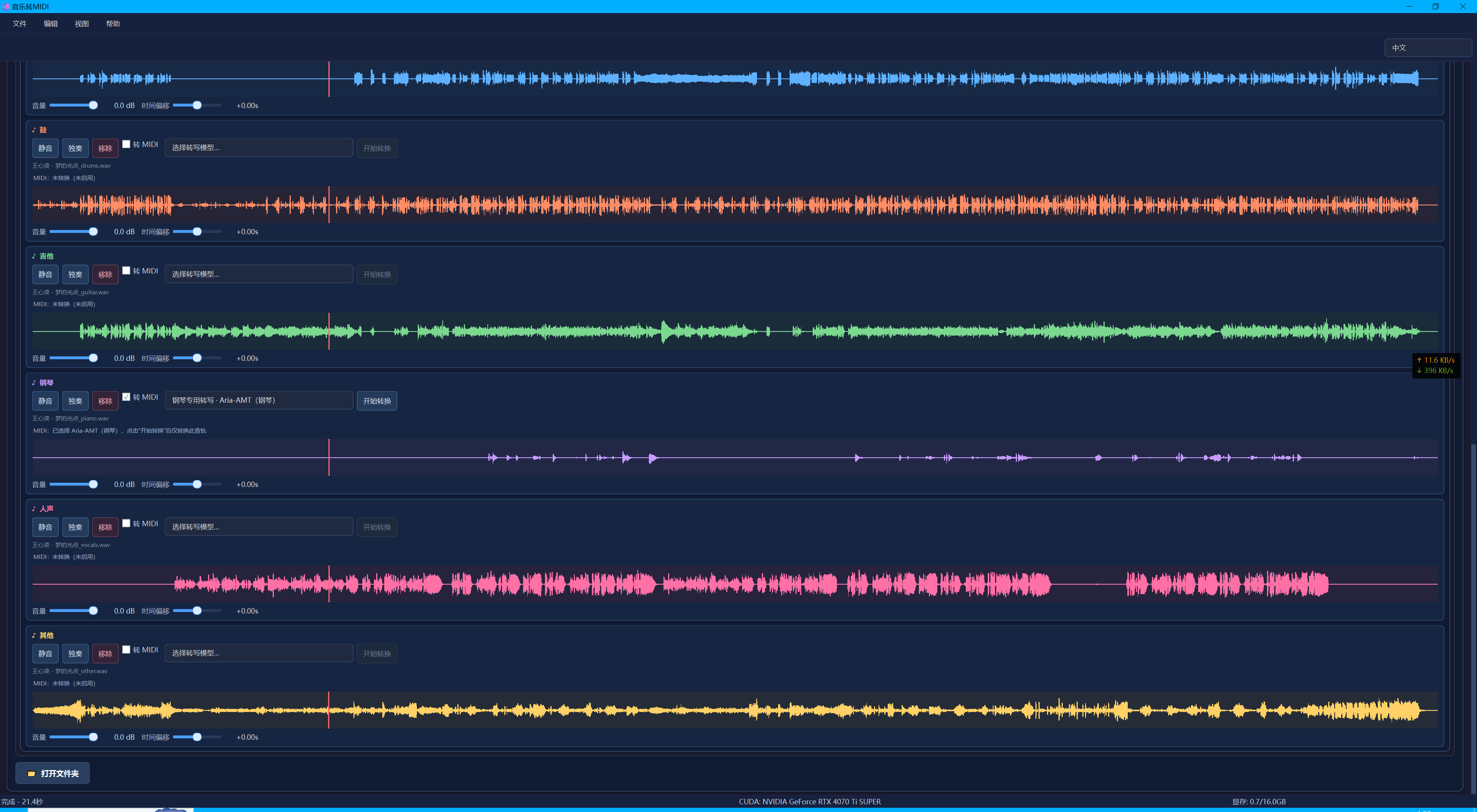Image resolution: width=1477 pixels, height=812 pixels.
Task: Click the 音量 slider on 其他 track
Action: [73, 737]
